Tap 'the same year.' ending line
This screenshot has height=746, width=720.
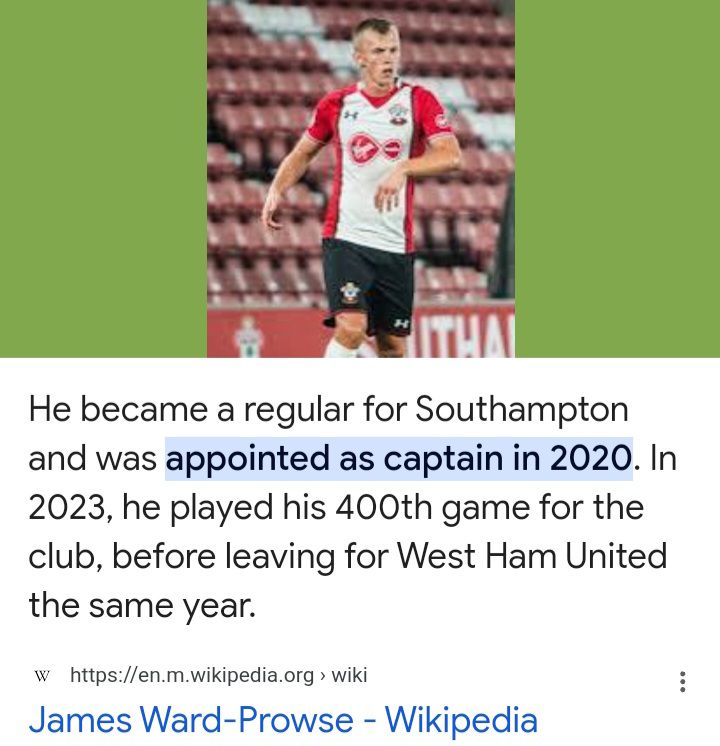pos(142,606)
